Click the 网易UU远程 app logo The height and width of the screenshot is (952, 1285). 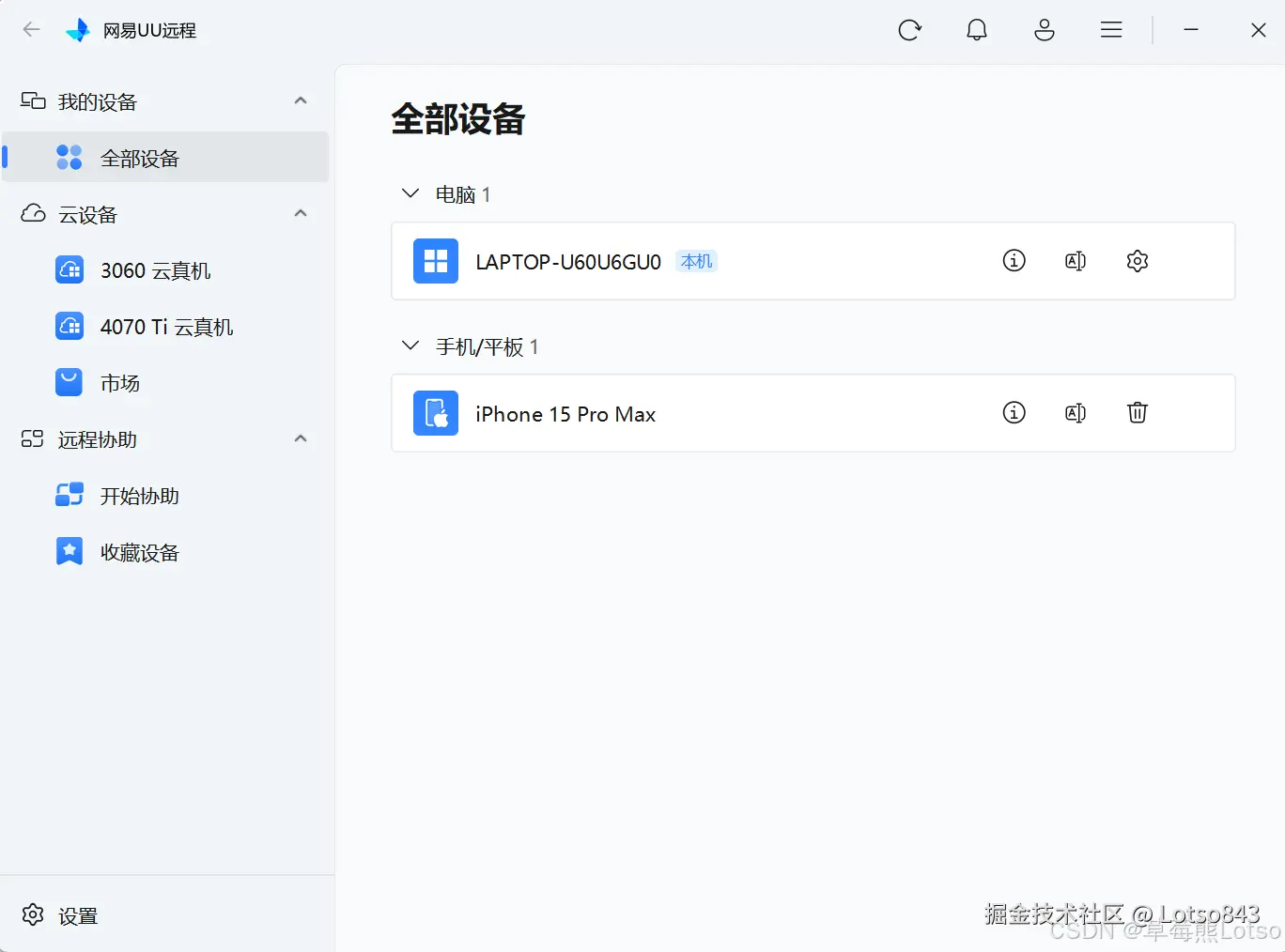click(x=78, y=30)
